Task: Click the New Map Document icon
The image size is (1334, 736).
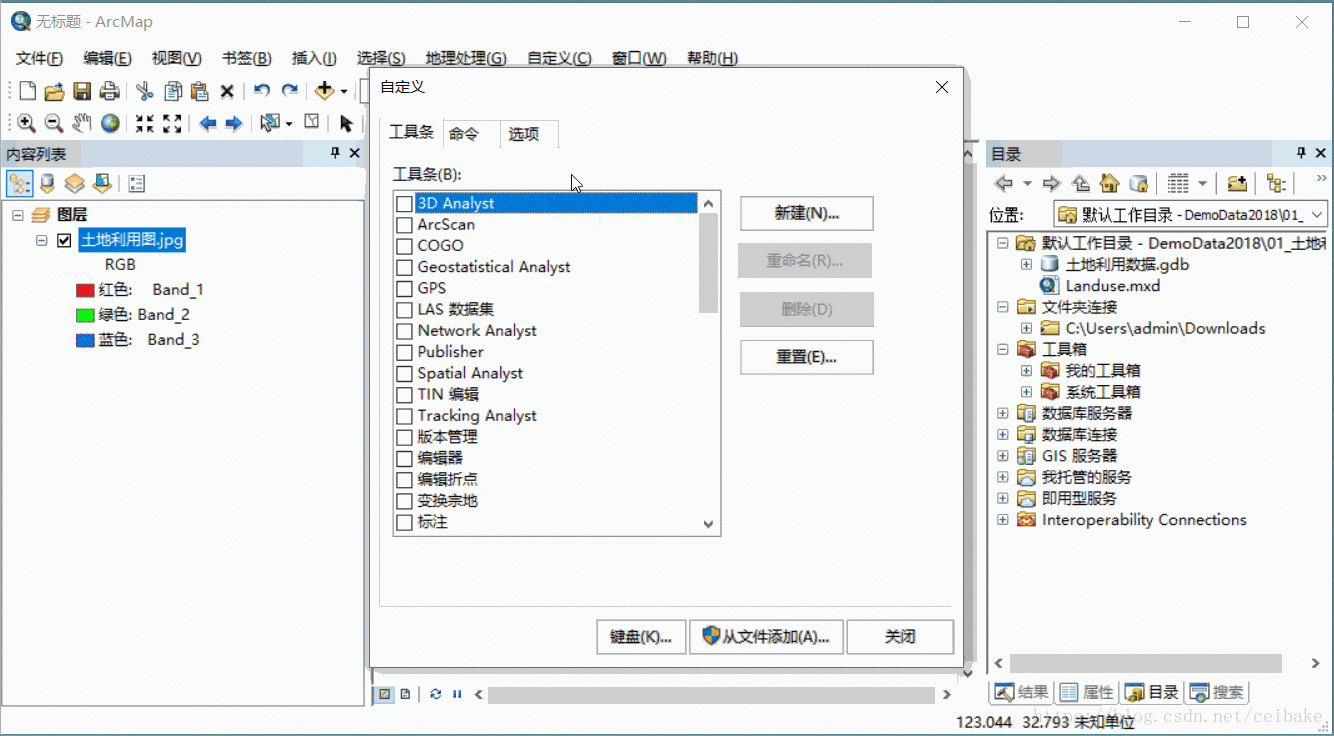Action: pyautogui.click(x=27, y=92)
